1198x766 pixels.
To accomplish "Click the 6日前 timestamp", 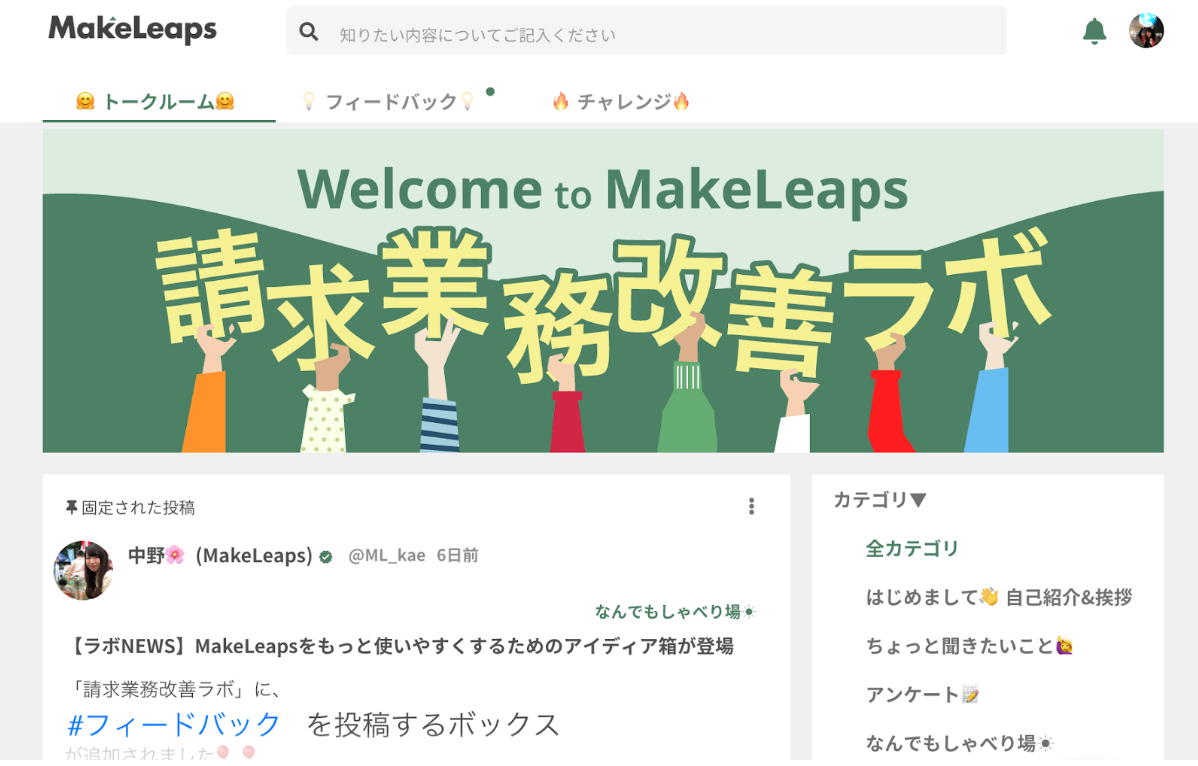I will [x=457, y=555].
